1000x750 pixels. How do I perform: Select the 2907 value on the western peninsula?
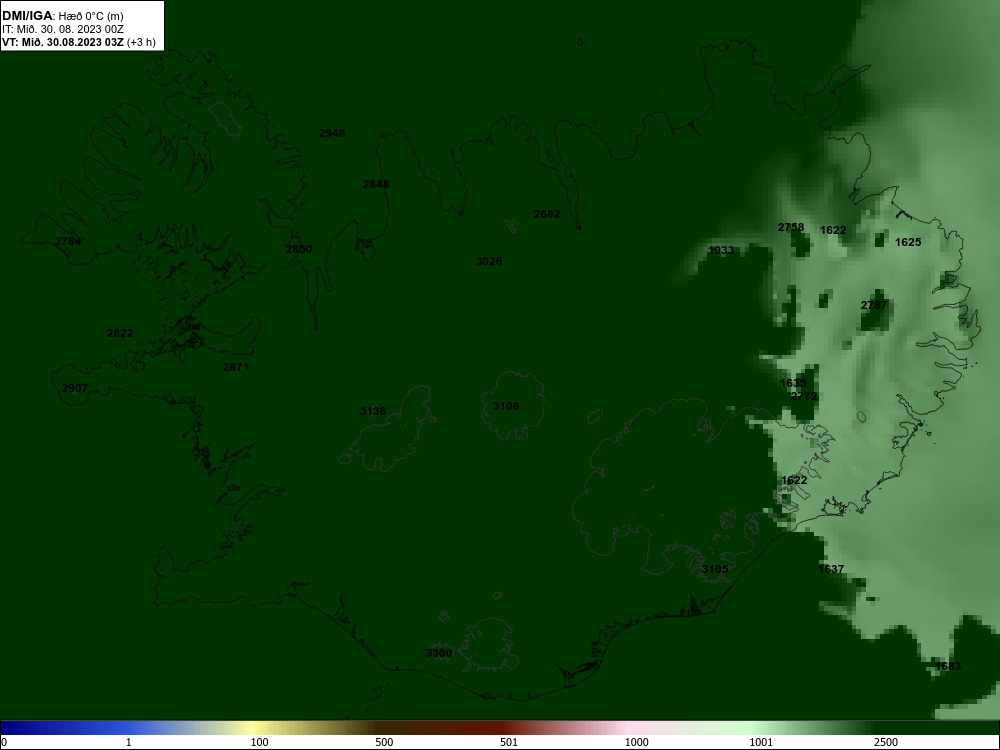(75, 388)
